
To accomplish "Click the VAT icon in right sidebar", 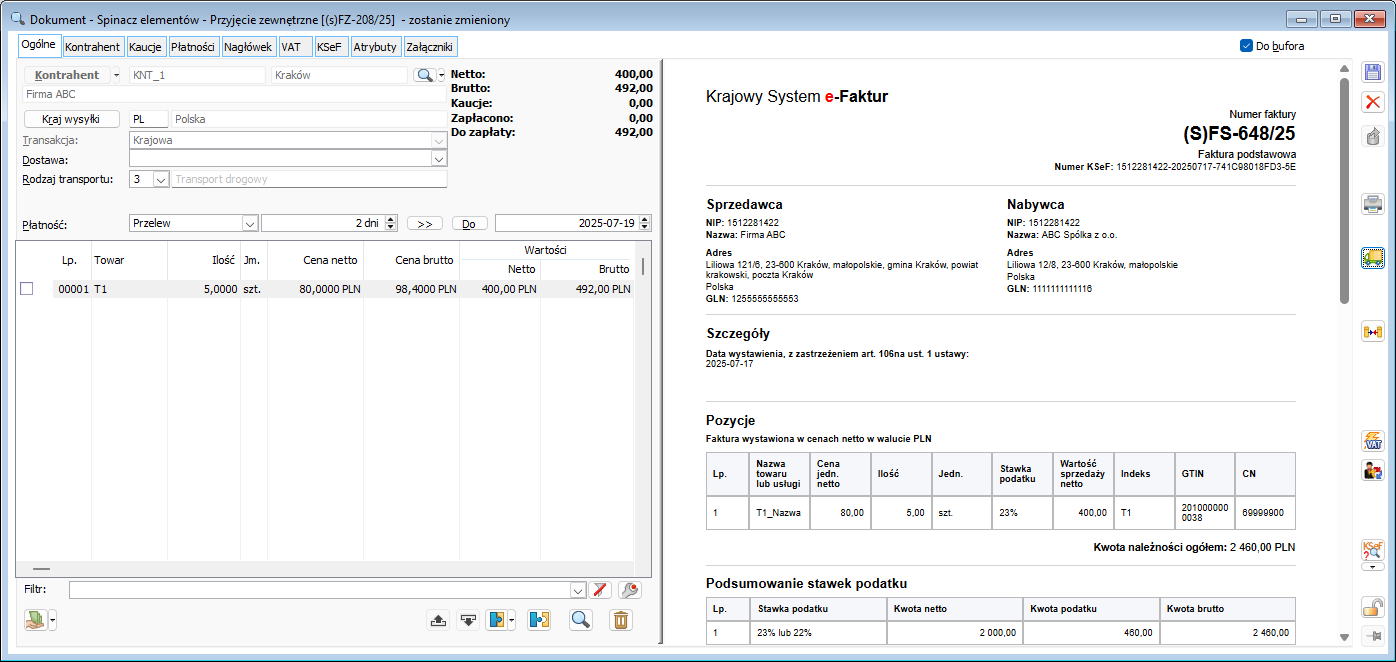I will pos(1373,440).
